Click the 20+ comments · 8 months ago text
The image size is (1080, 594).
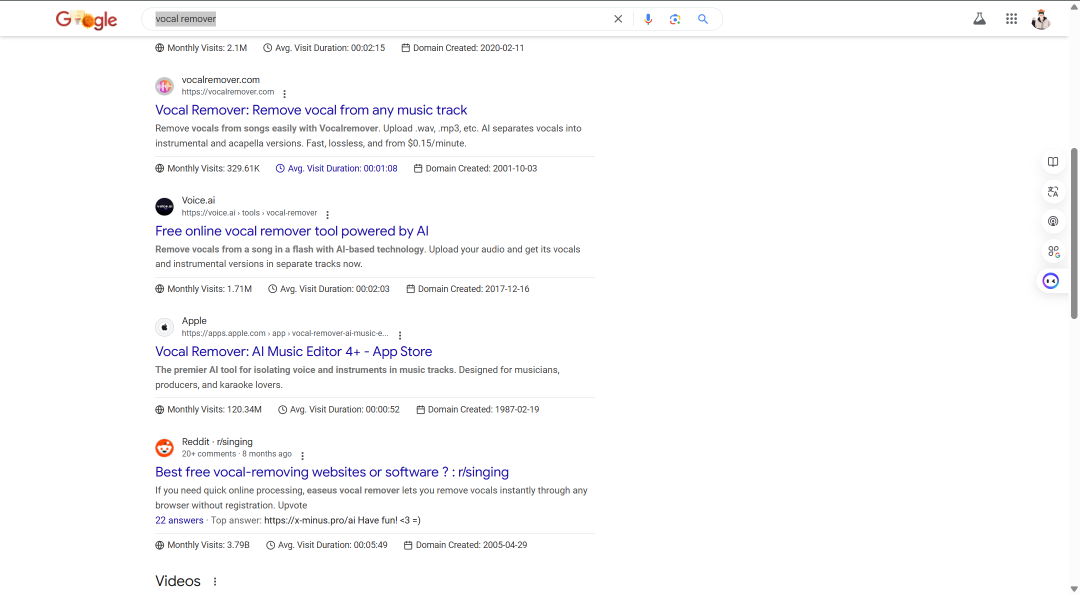237,454
